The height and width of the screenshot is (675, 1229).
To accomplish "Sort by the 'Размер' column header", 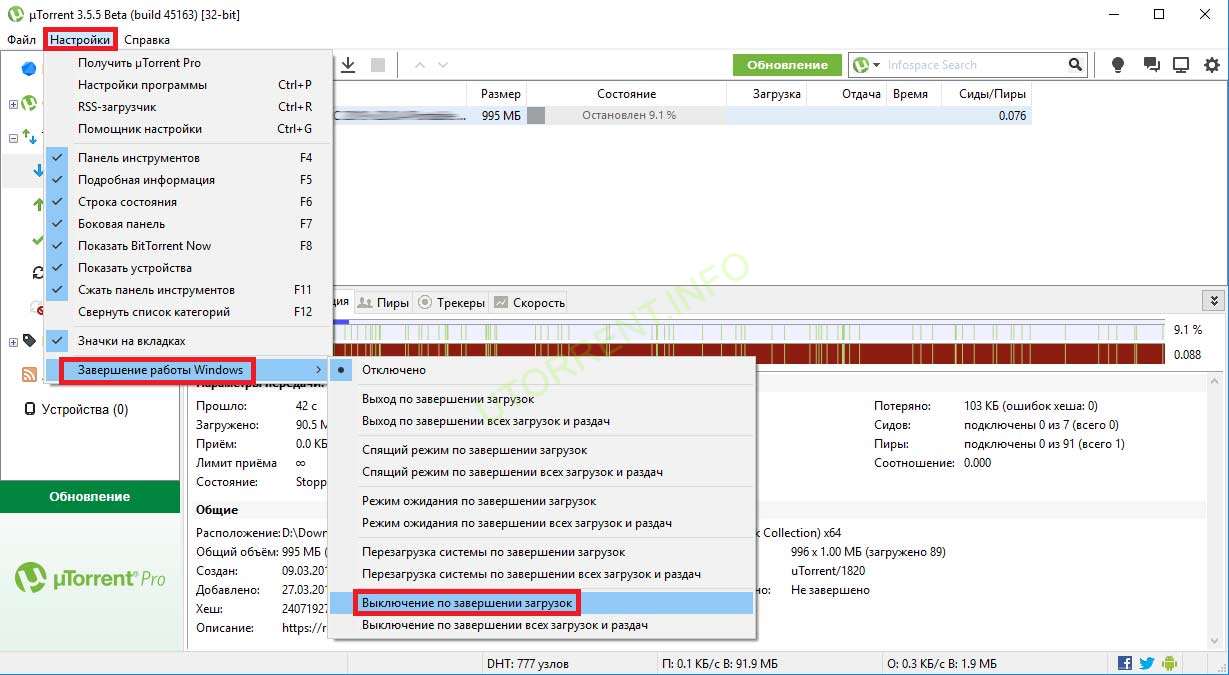I will pyautogui.click(x=500, y=94).
